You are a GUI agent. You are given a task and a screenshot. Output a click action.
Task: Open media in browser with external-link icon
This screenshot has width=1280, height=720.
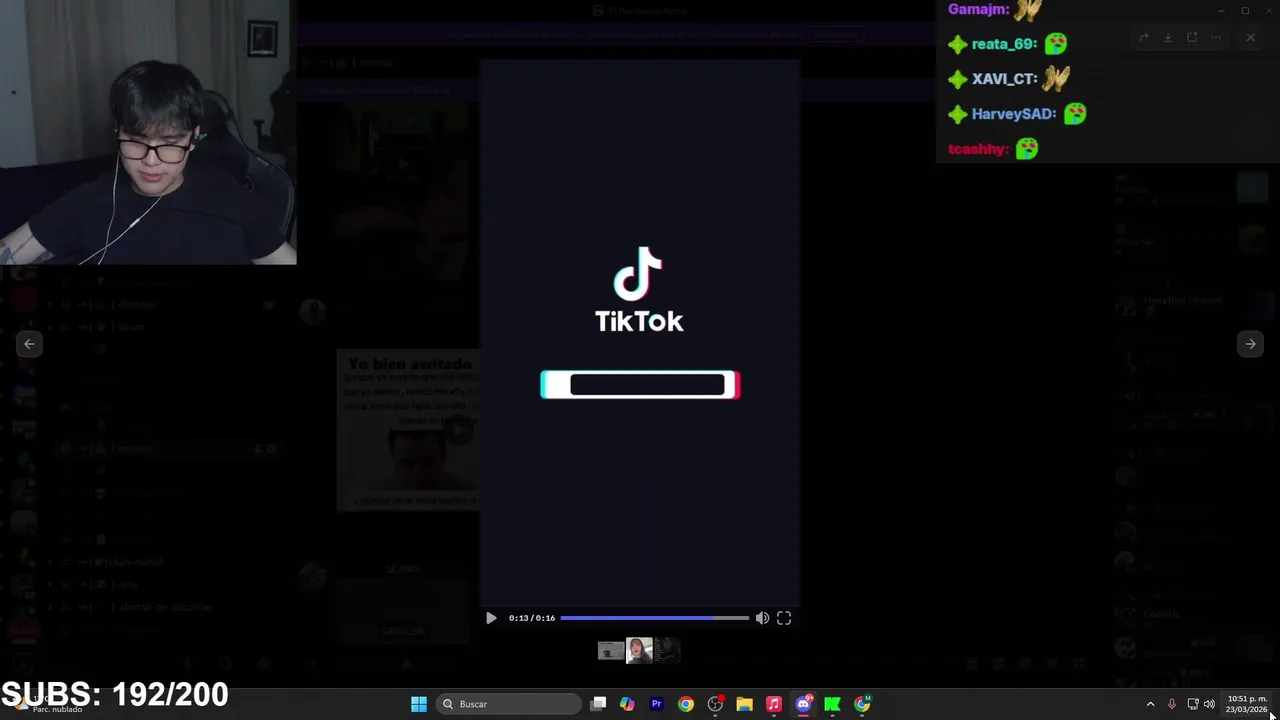[x=1192, y=38]
